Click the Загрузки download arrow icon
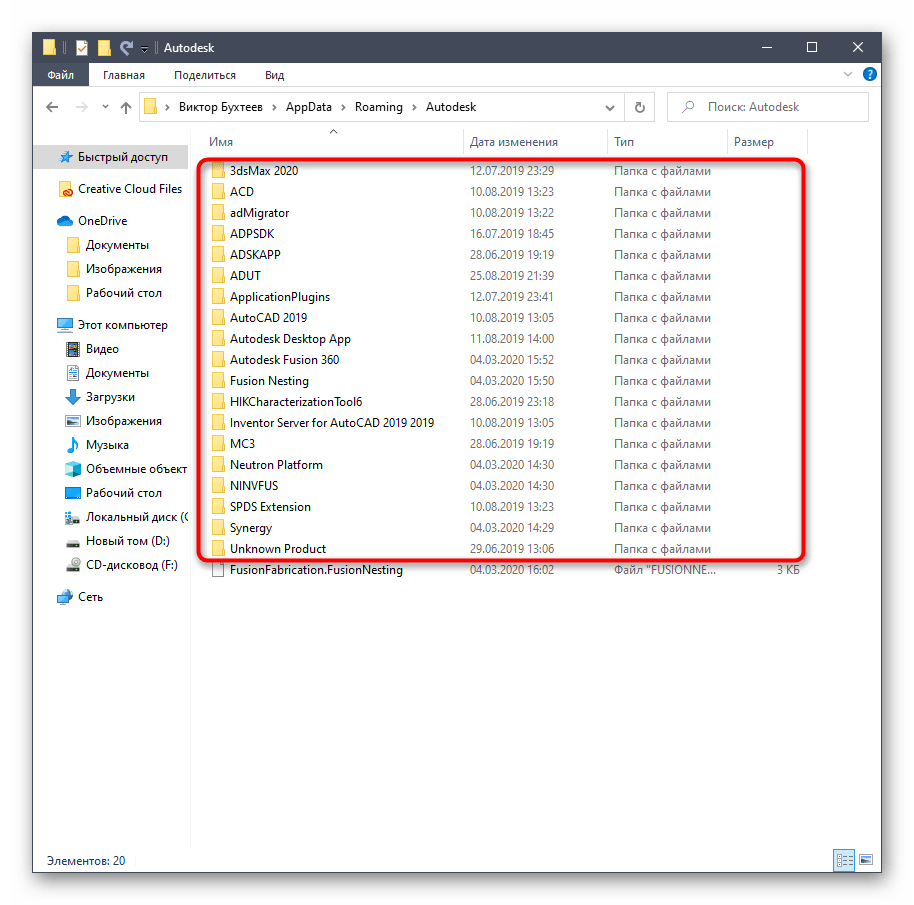The width and height of the screenshot is (914, 905). (x=73, y=397)
